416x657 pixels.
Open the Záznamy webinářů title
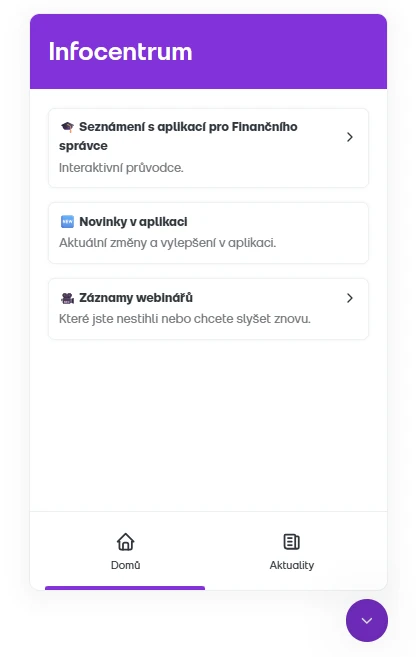click(136, 298)
